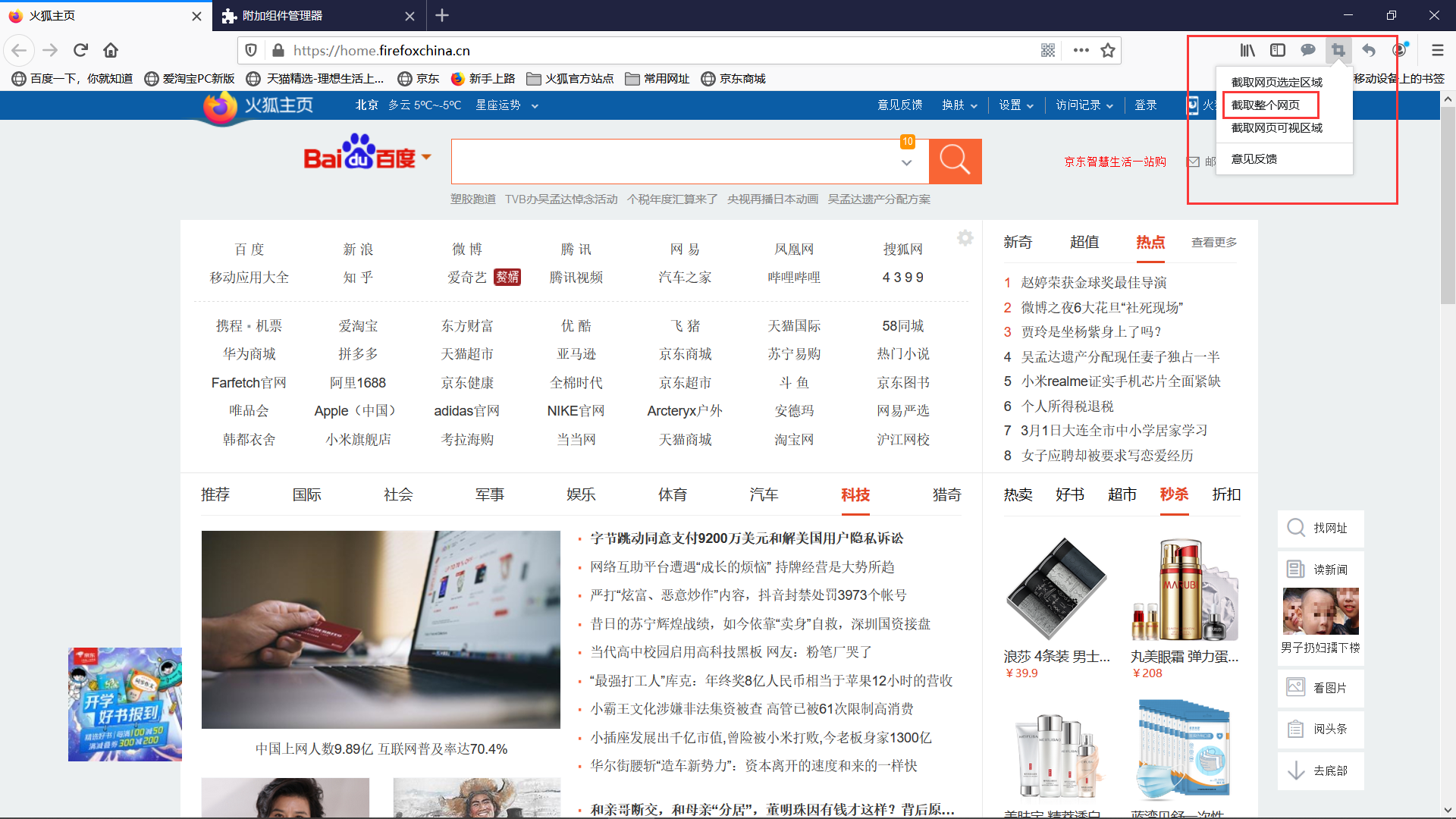Open the hamburger application menu
1456x819 pixels.
point(1438,50)
